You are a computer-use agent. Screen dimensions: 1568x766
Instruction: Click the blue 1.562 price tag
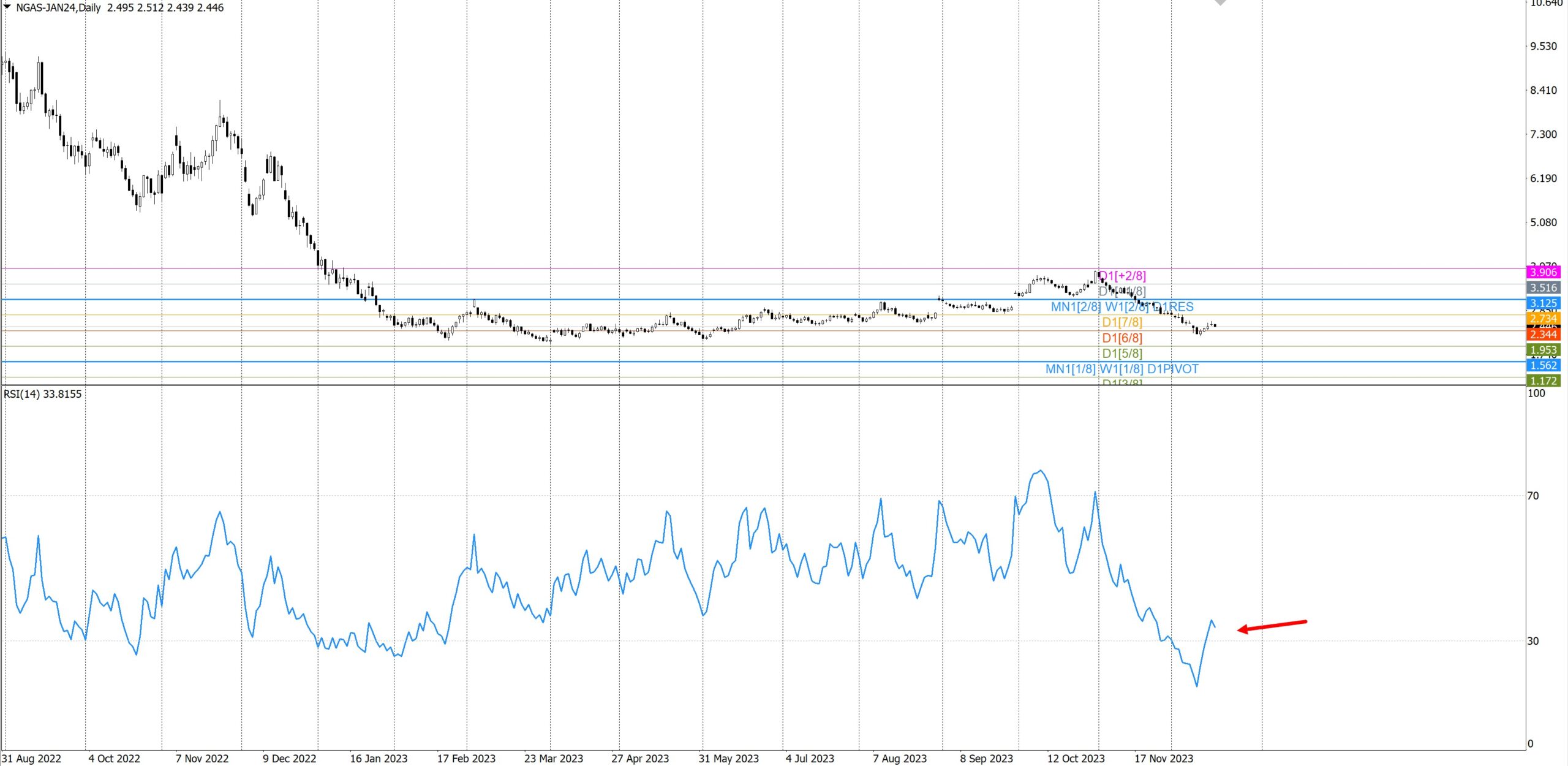coord(1543,366)
